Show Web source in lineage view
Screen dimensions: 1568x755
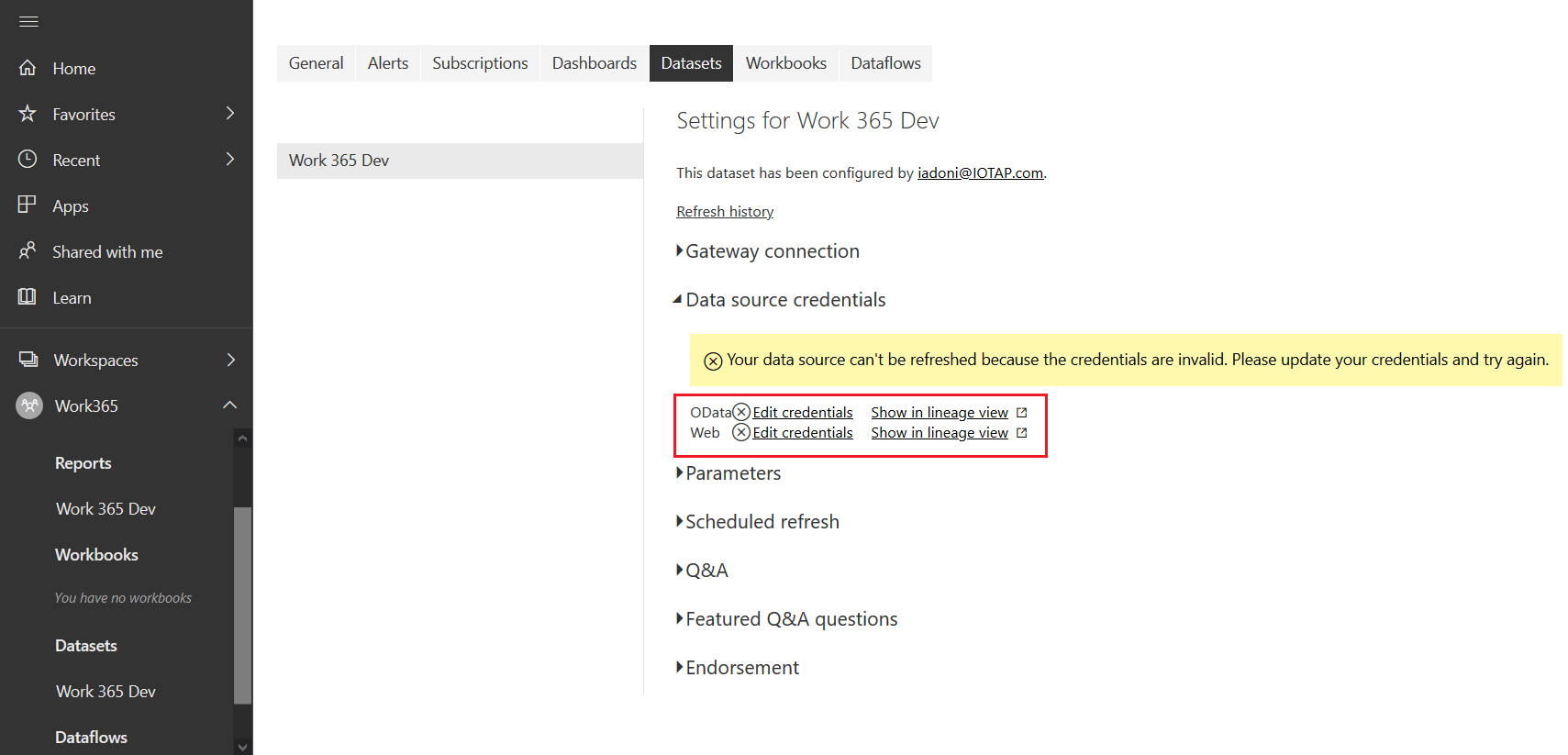(940, 433)
